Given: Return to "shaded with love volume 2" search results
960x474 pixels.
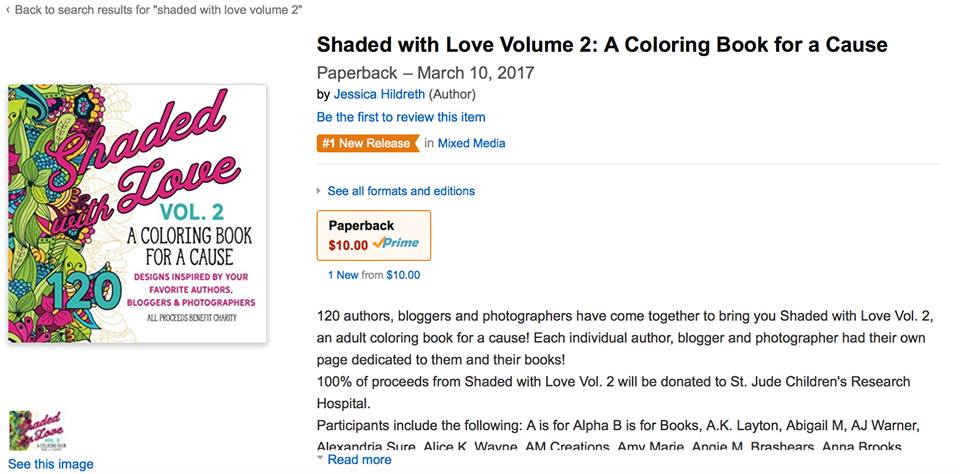Looking at the screenshot, I should point(159,10).
